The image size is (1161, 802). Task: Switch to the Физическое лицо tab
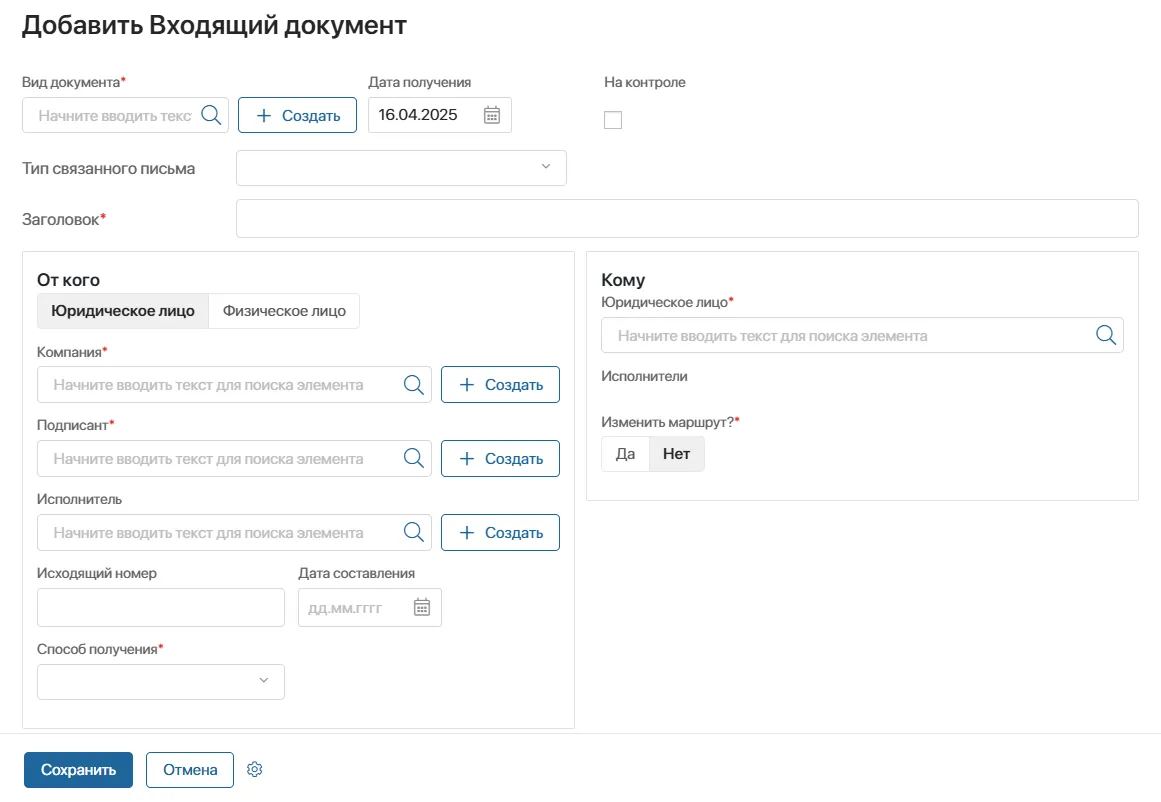click(x=283, y=310)
